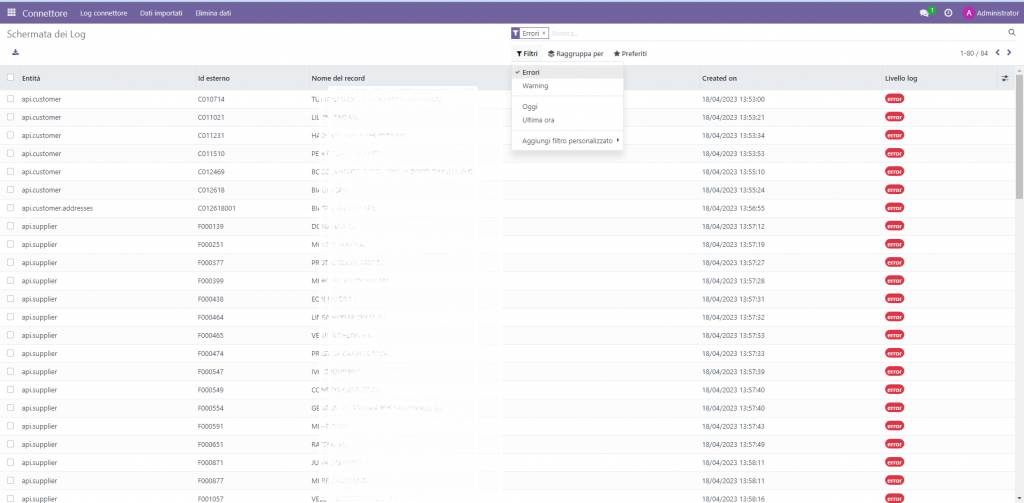Open the conversations chat icon

pyautogui.click(x=924, y=13)
